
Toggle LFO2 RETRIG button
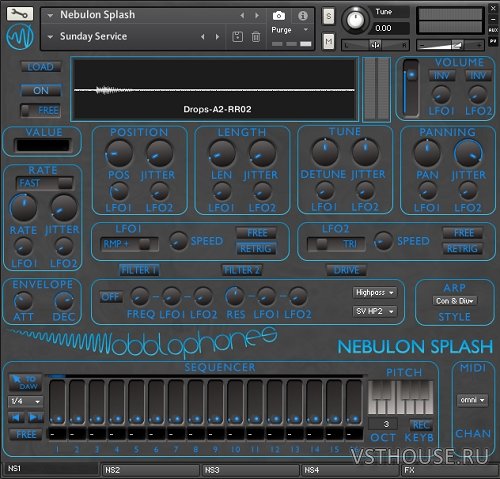463,249
